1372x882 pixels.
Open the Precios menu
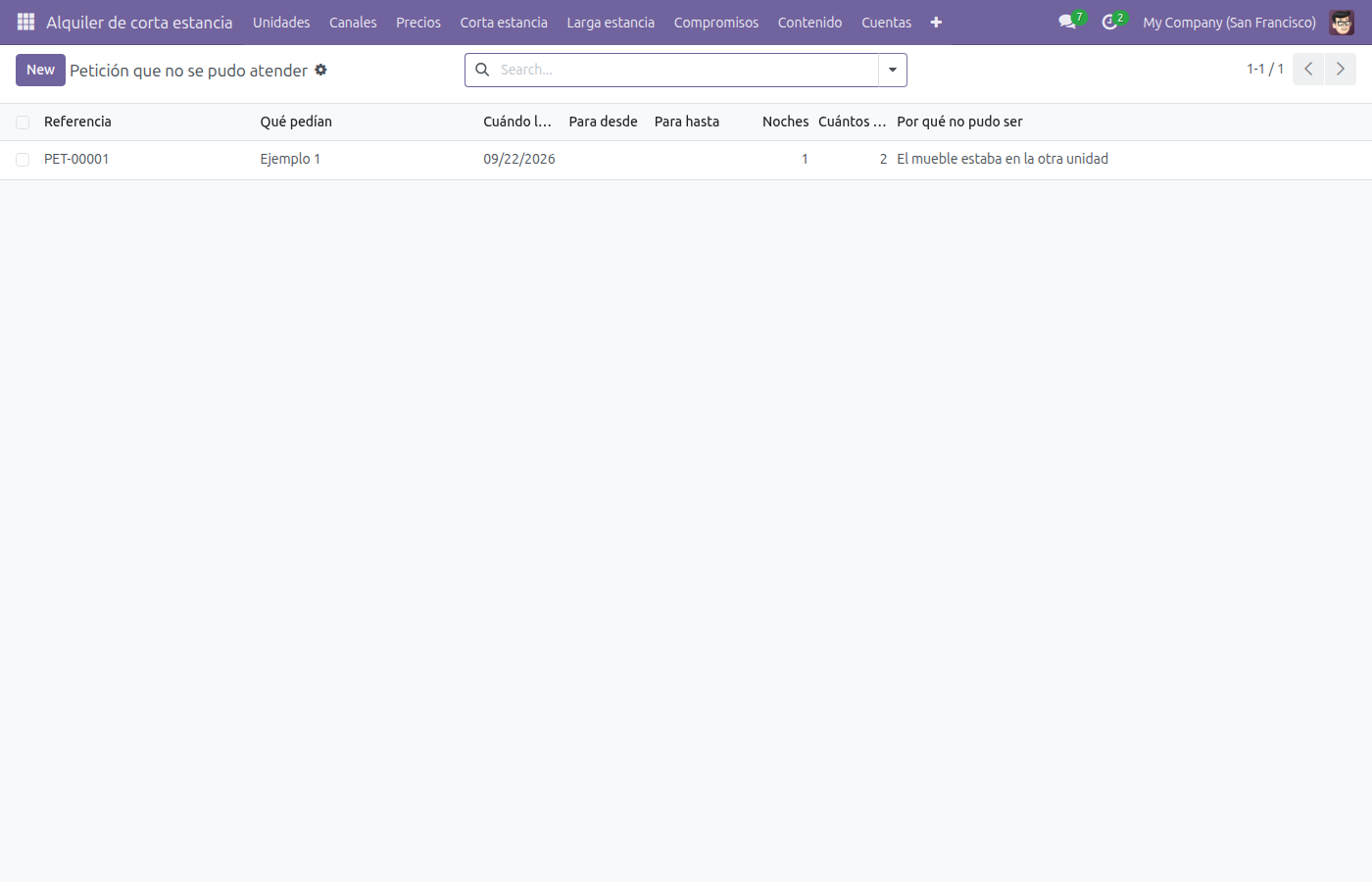click(418, 23)
